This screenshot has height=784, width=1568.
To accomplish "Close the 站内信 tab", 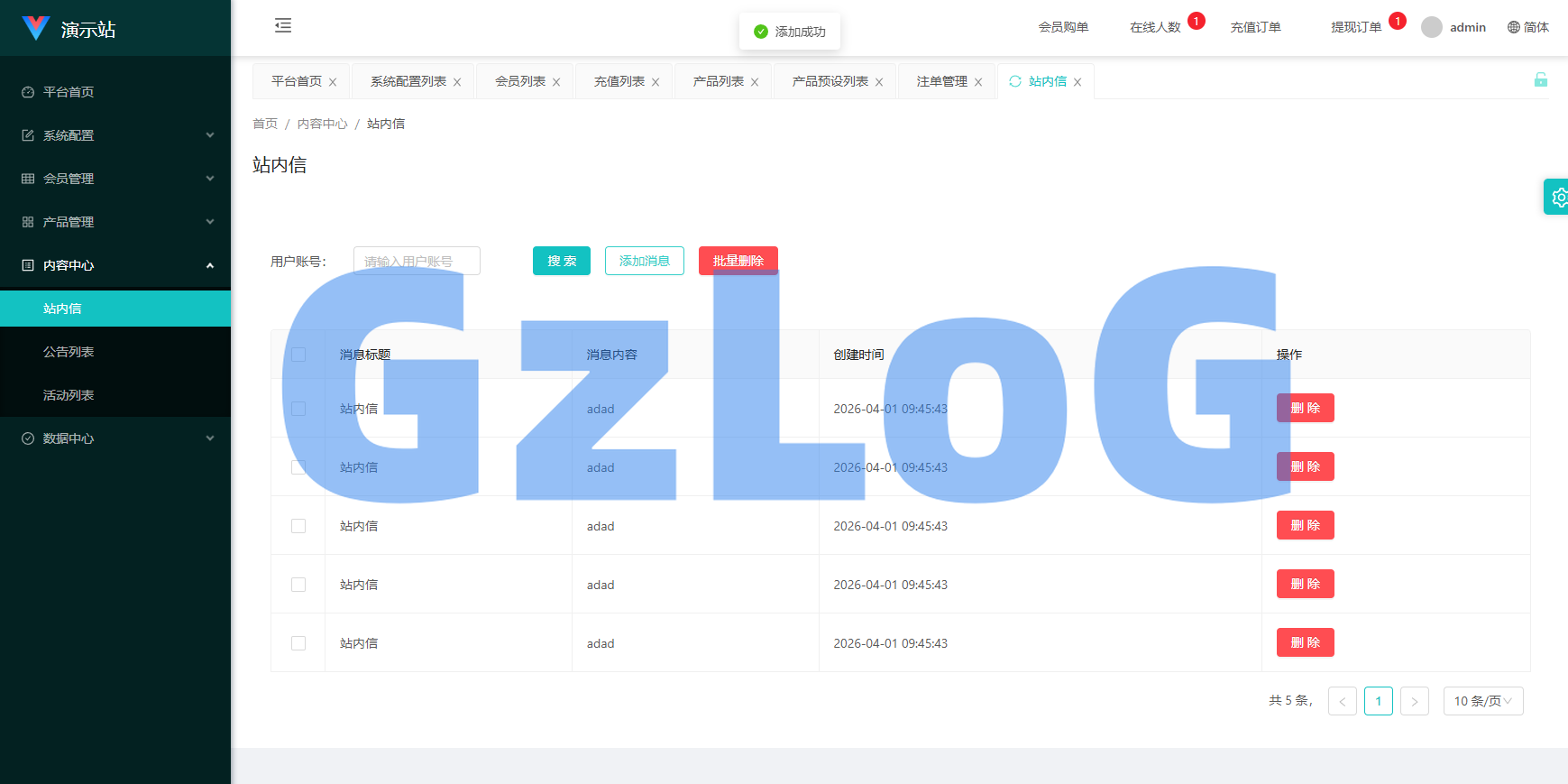I will tap(1077, 82).
